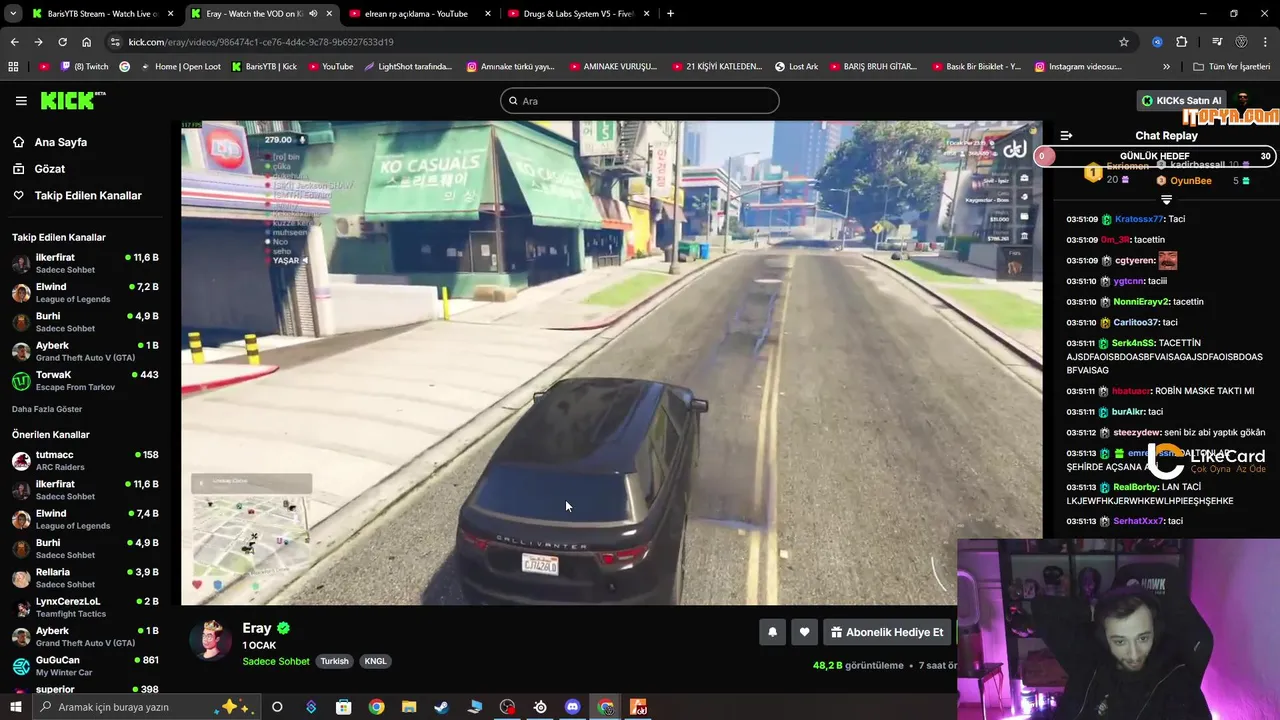Open the browser home page

86,42
